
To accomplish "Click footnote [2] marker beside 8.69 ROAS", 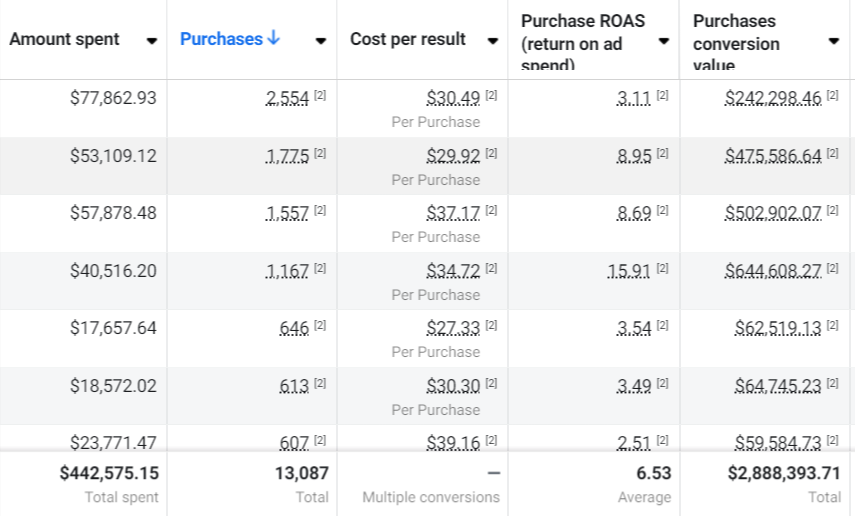I will [x=662, y=211].
